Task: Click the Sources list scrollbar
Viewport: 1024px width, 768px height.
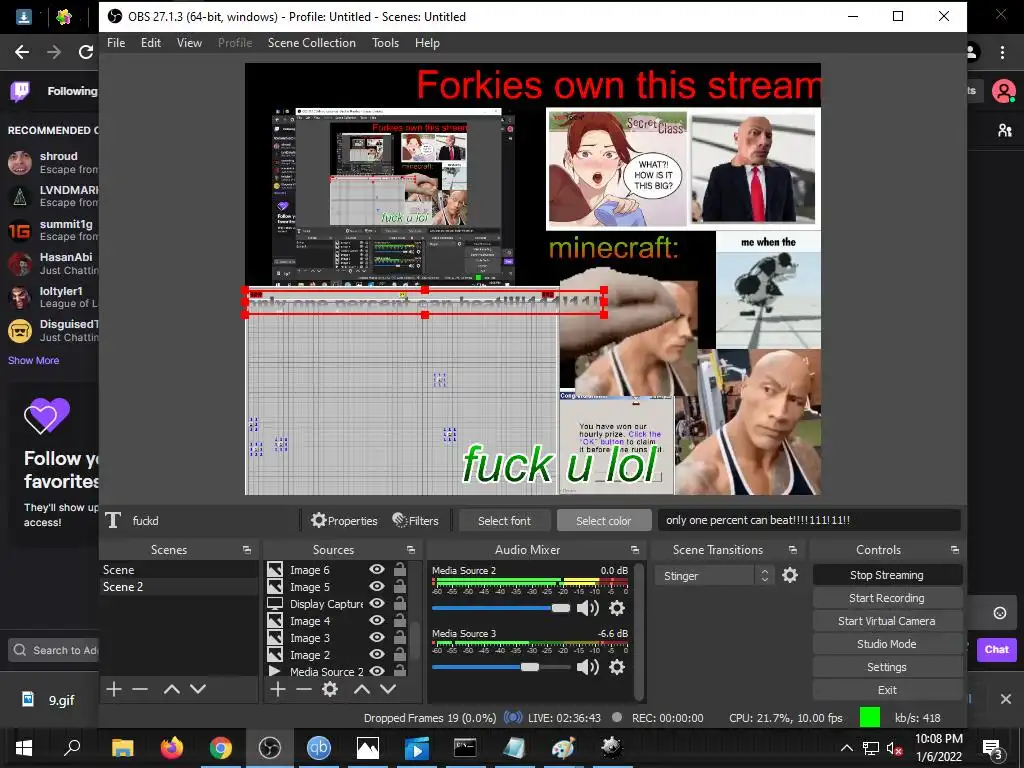Action: tap(415, 641)
